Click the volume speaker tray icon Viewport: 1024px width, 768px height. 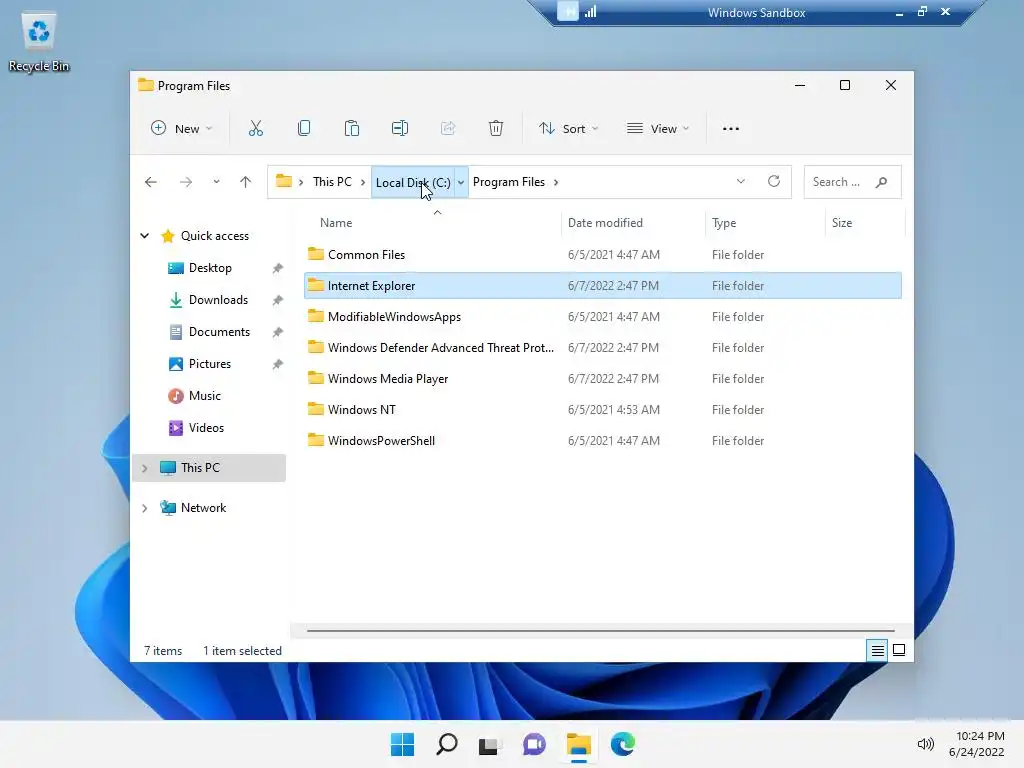pyautogui.click(x=925, y=744)
